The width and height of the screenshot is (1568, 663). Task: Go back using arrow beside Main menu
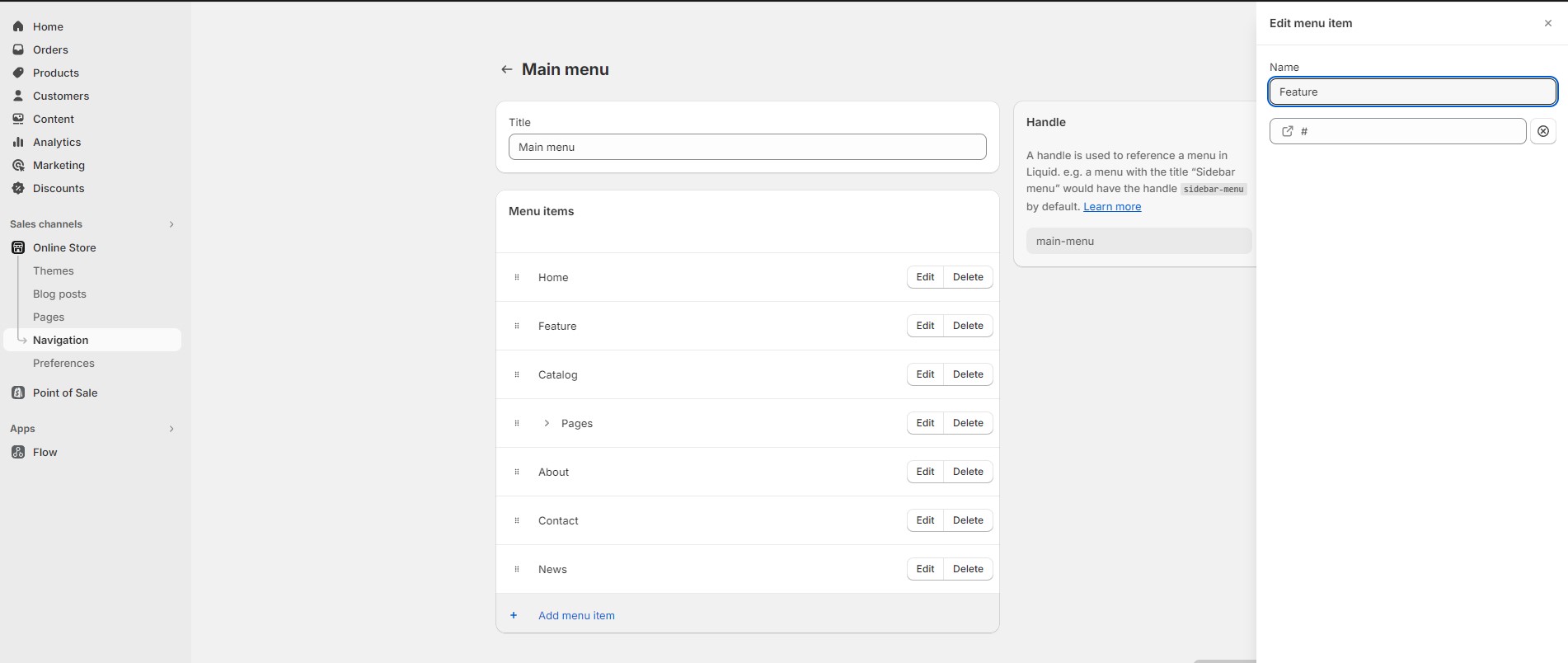507,69
